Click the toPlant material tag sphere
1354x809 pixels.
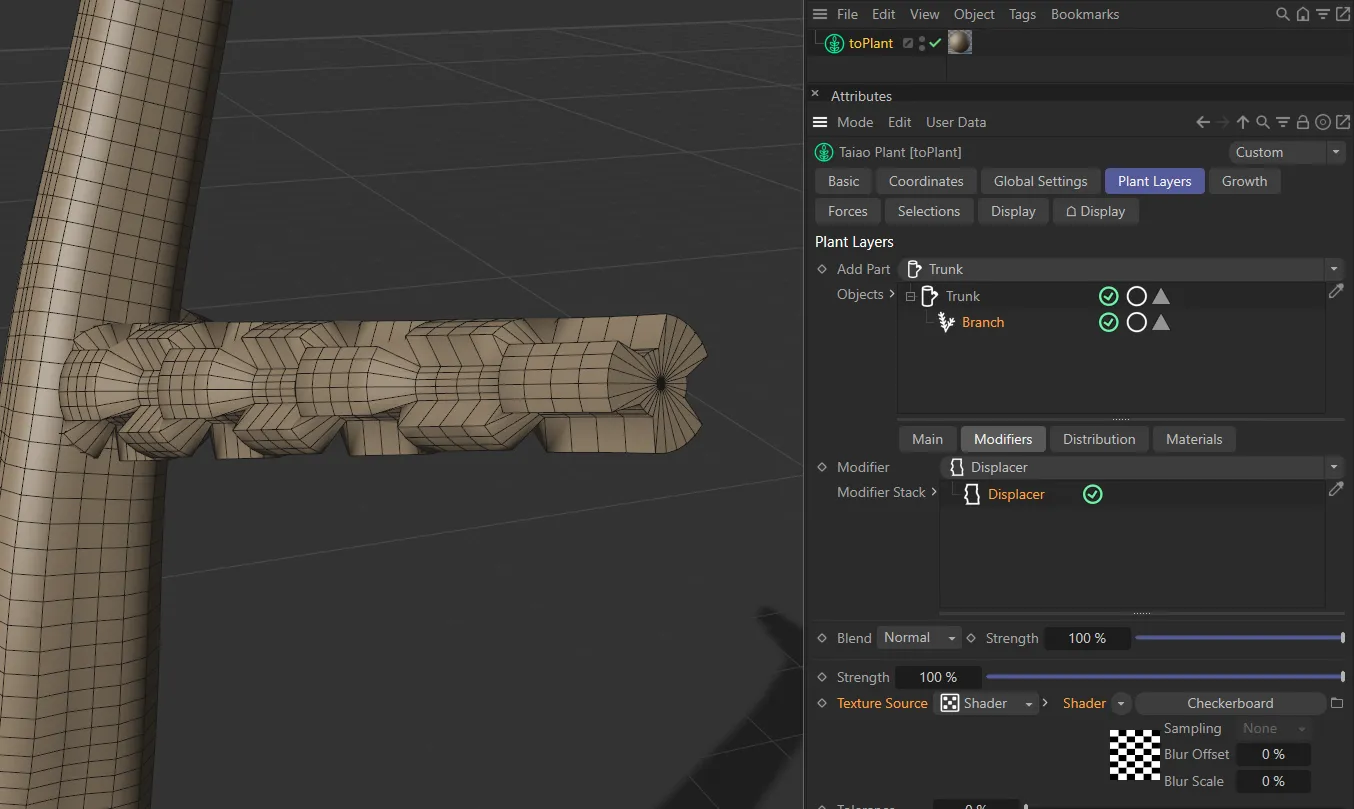click(959, 43)
